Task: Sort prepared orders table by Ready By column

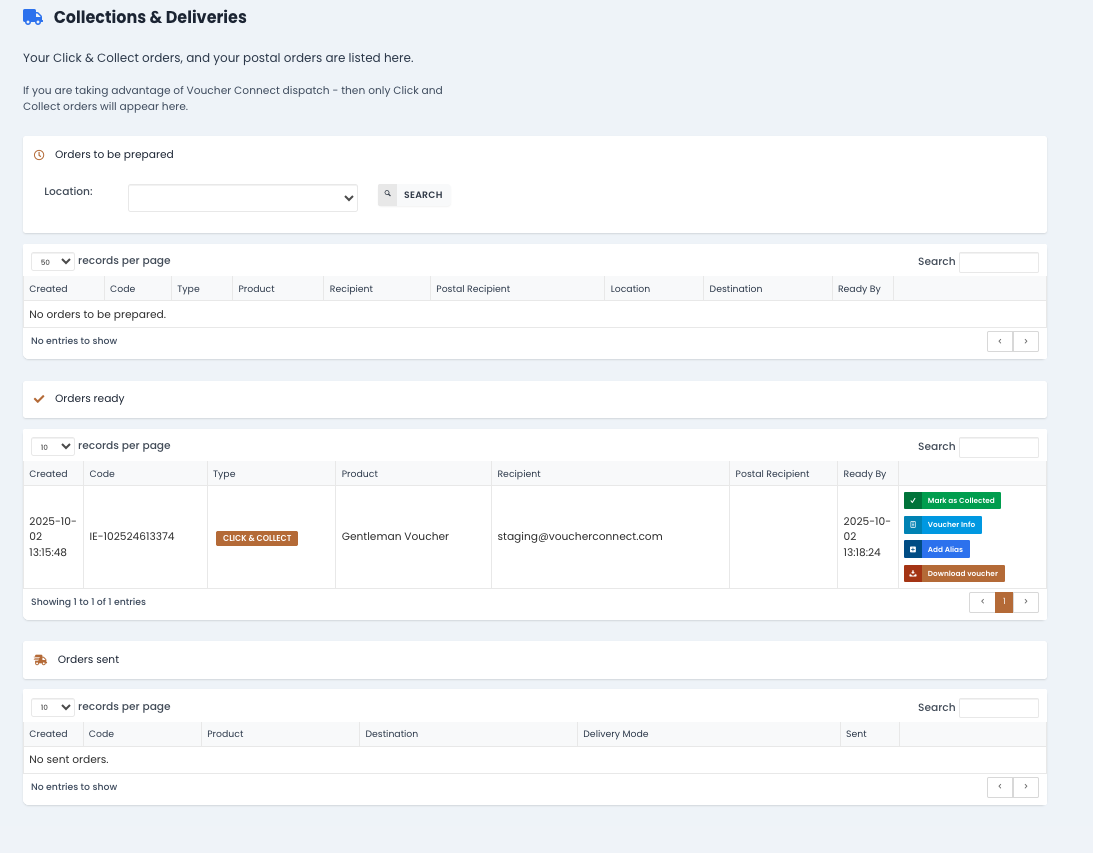Action: pos(859,289)
